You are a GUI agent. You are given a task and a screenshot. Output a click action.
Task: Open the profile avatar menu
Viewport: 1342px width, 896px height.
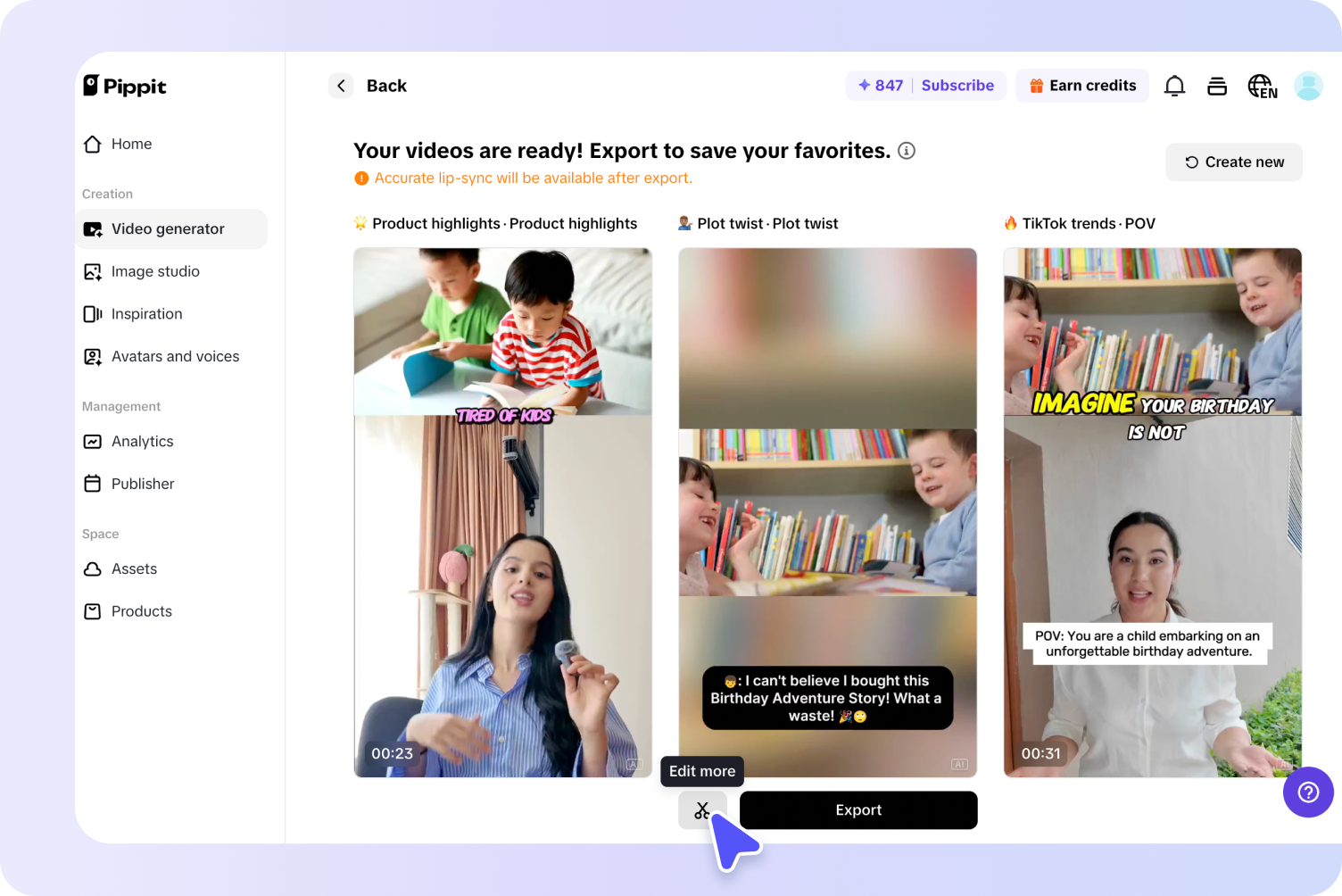pos(1308,86)
